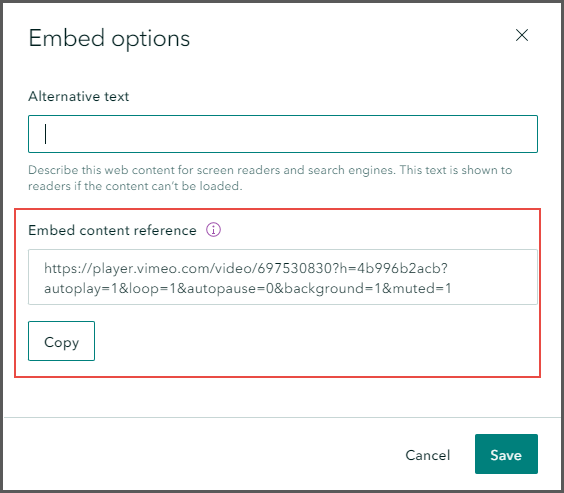Place cursor in the empty alt text box
The image size is (564, 493).
(x=283, y=134)
